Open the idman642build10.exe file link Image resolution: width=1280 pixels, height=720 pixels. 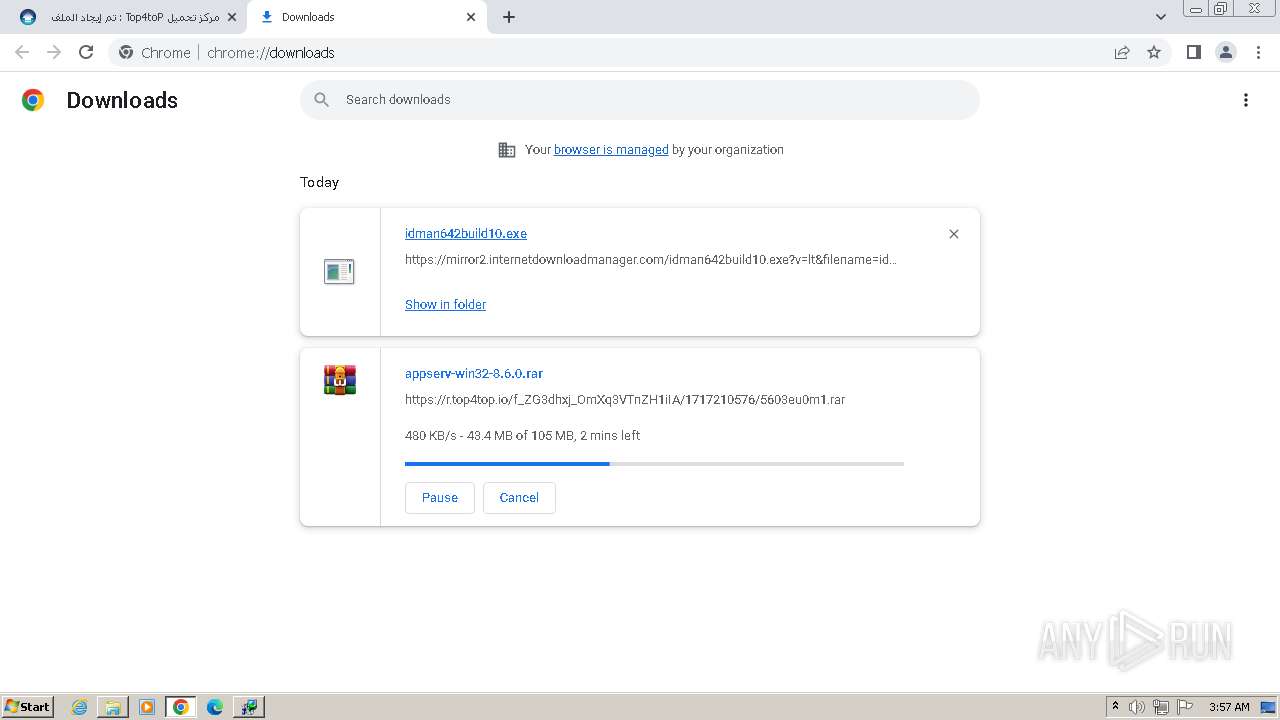(466, 233)
